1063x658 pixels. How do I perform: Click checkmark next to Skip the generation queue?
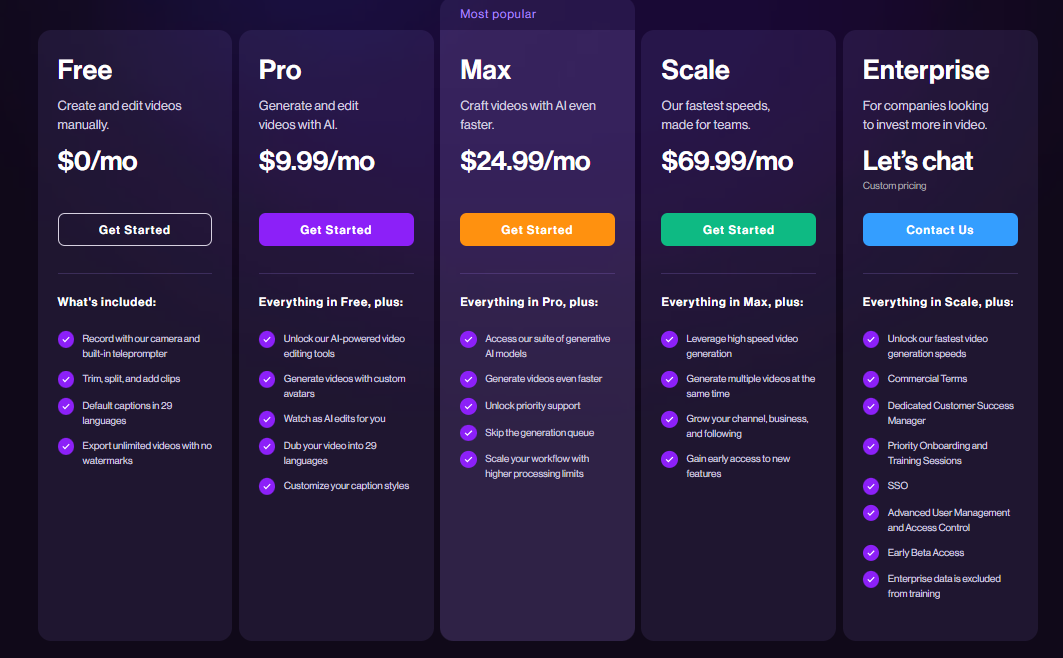pyautogui.click(x=468, y=433)
